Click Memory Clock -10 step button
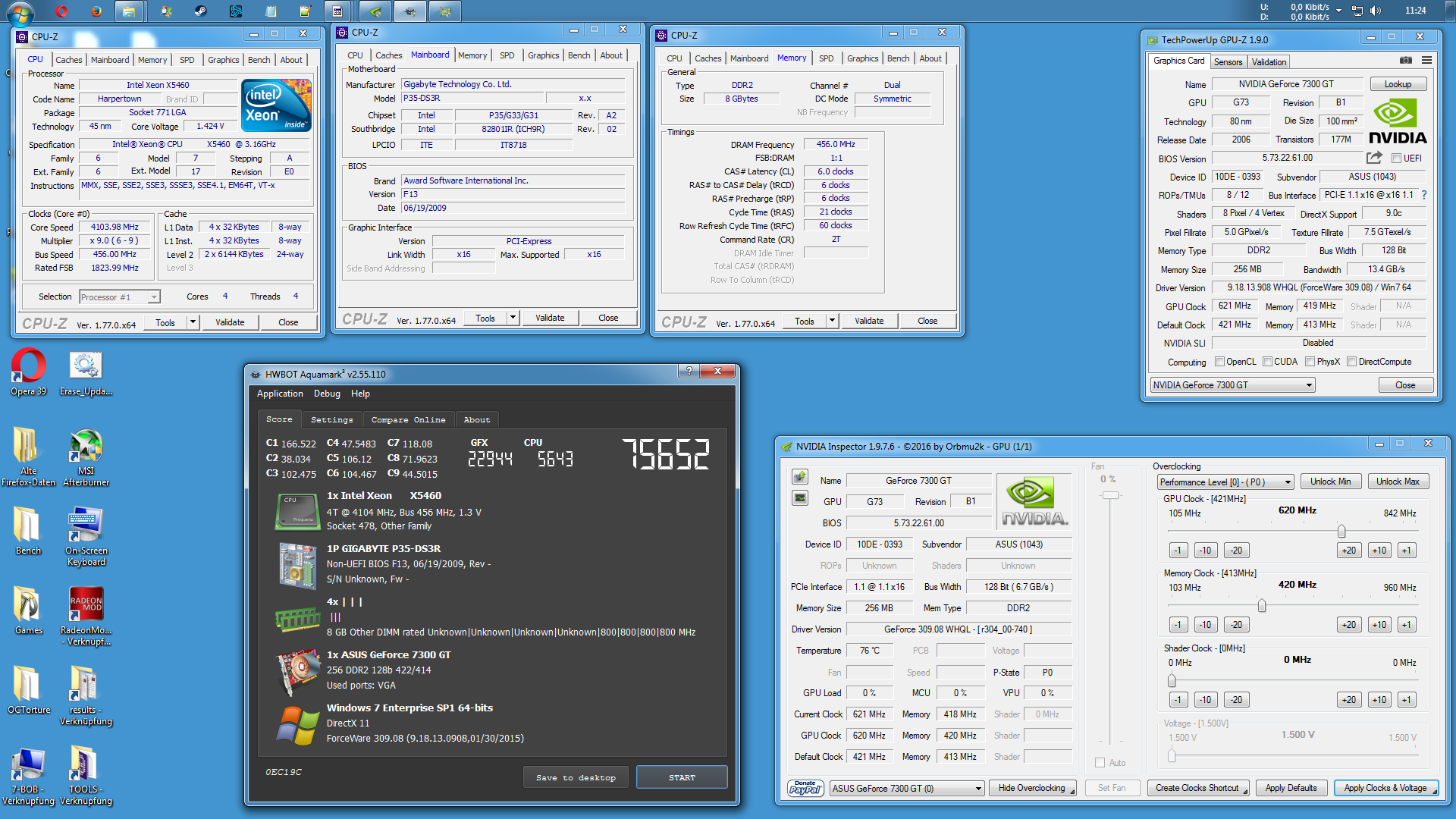The image size is (1456, 819). pos(1205,625)
